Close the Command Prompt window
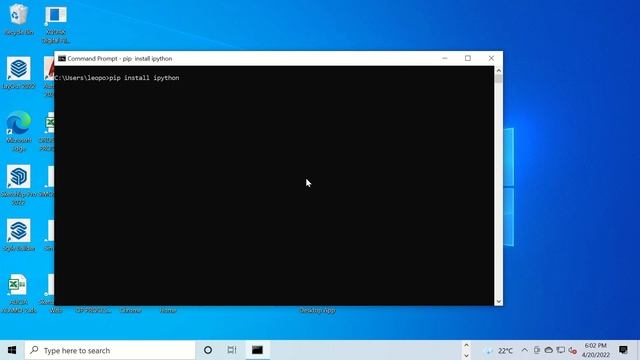640x360 pixels. click(x=491, y=58)
